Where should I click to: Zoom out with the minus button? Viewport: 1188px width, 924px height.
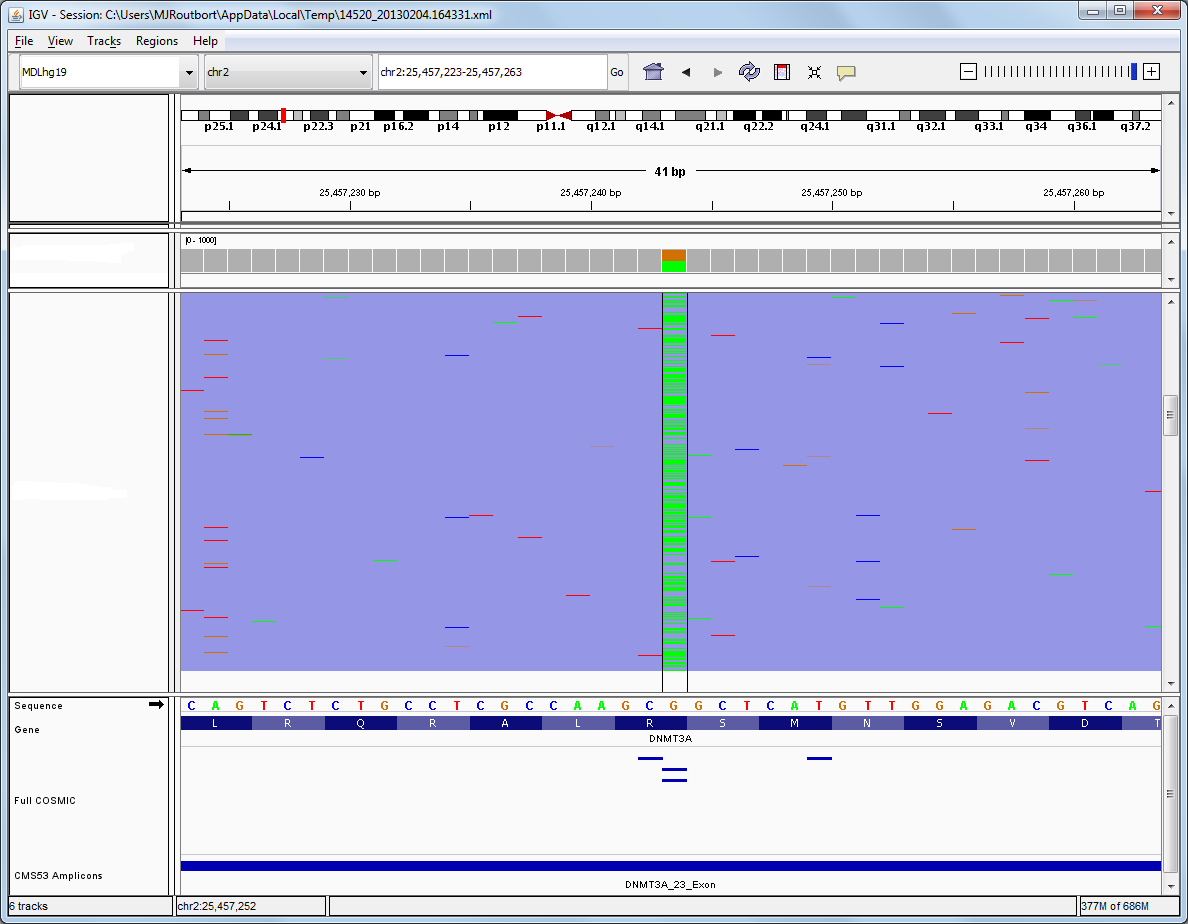point(968,72)
